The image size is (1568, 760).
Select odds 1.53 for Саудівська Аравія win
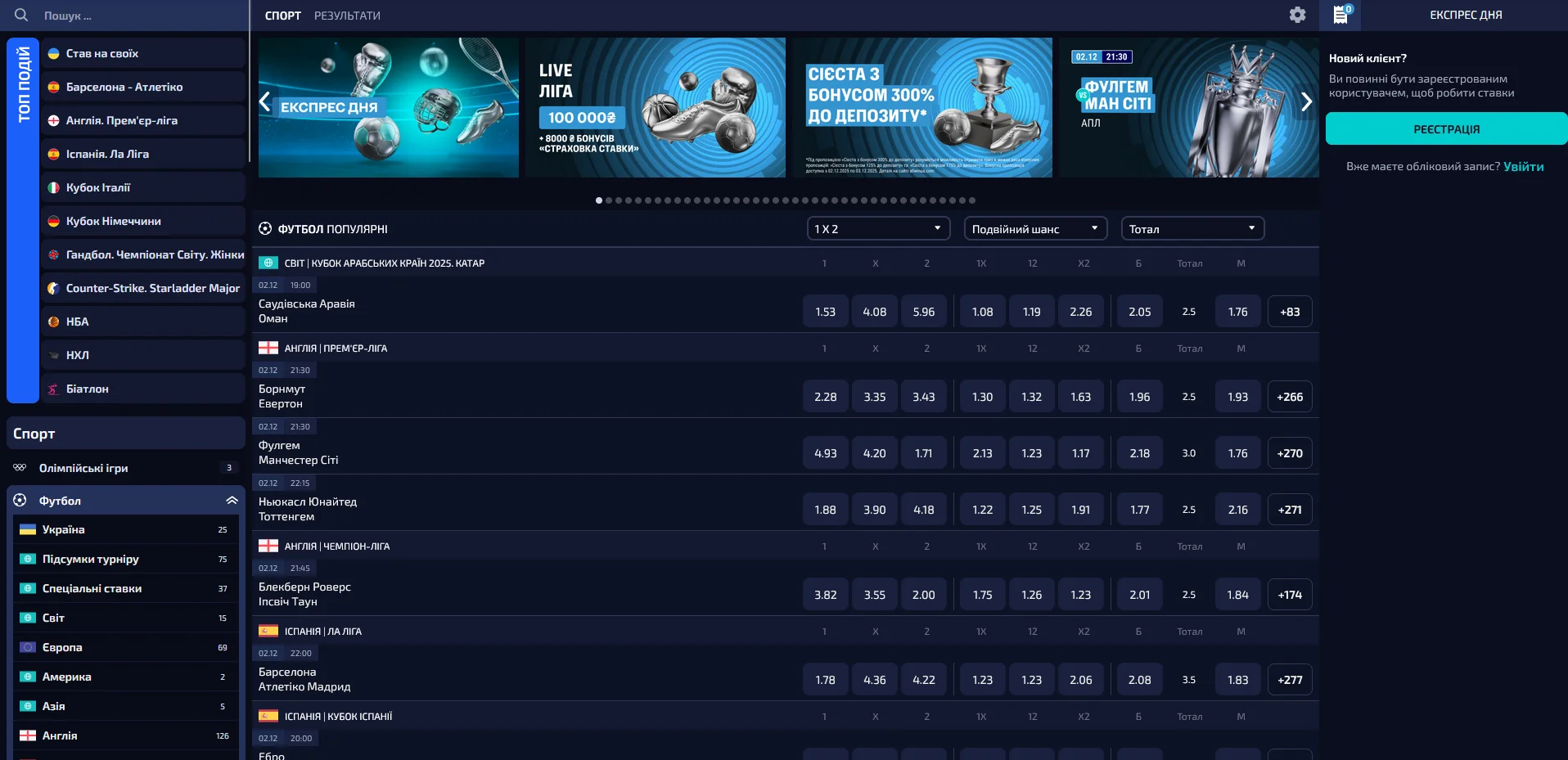(825, 312)
